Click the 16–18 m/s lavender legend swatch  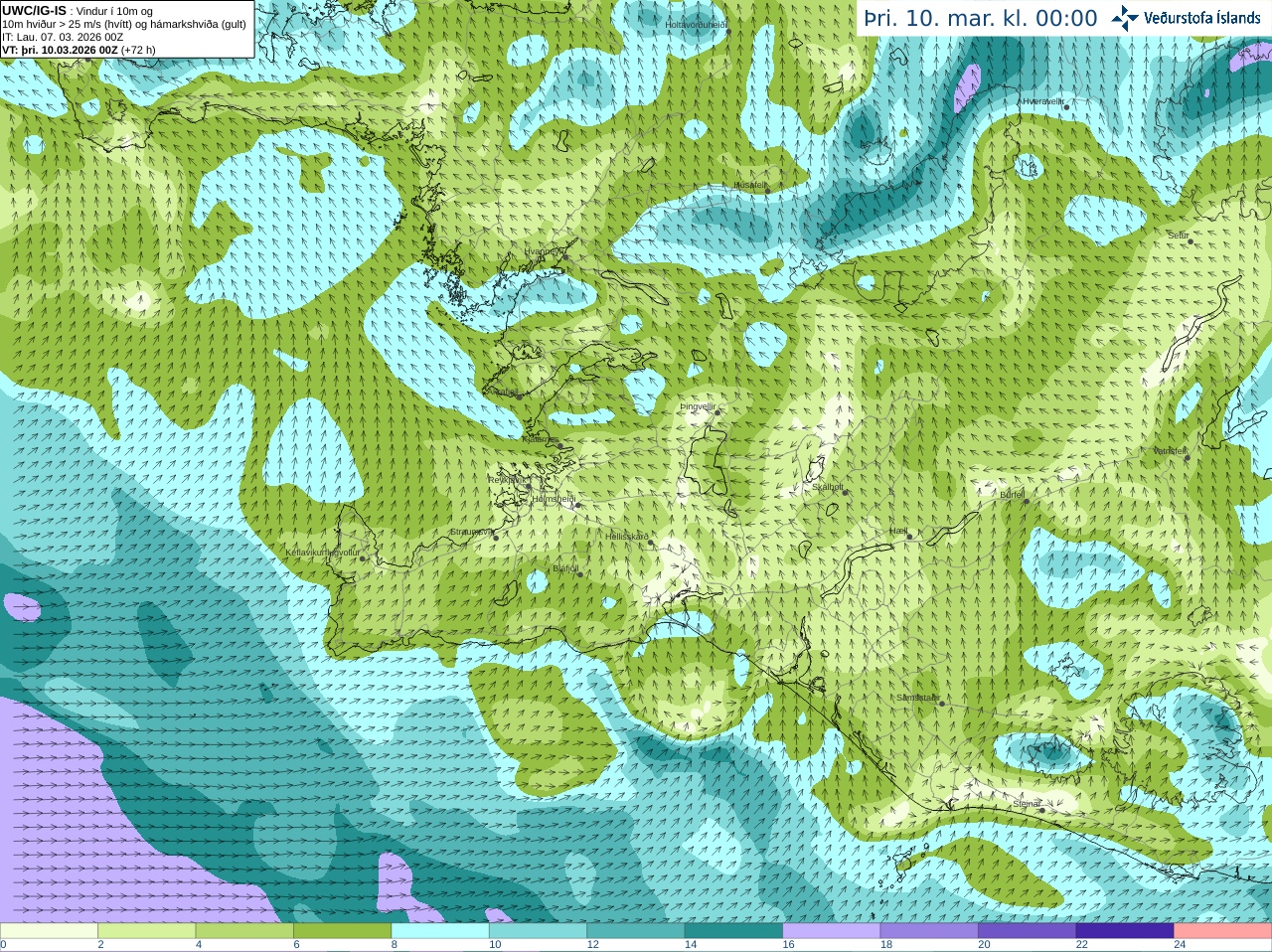(x=832, y=931)
